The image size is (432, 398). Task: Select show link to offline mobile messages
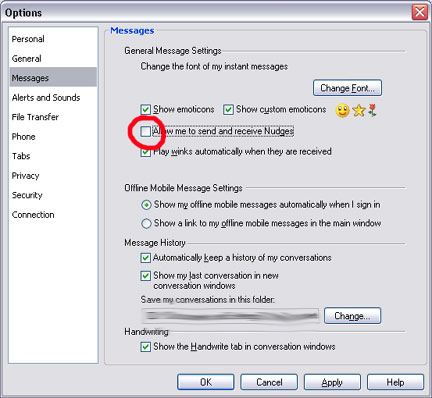click(146, 223)
